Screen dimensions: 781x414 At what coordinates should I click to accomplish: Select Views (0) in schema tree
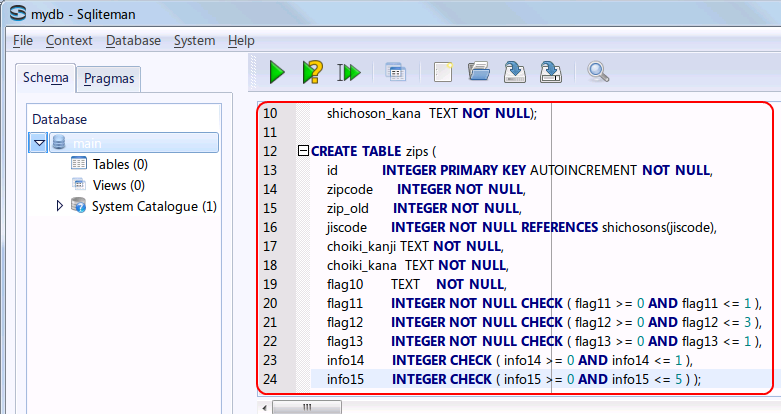click(118, 185)
